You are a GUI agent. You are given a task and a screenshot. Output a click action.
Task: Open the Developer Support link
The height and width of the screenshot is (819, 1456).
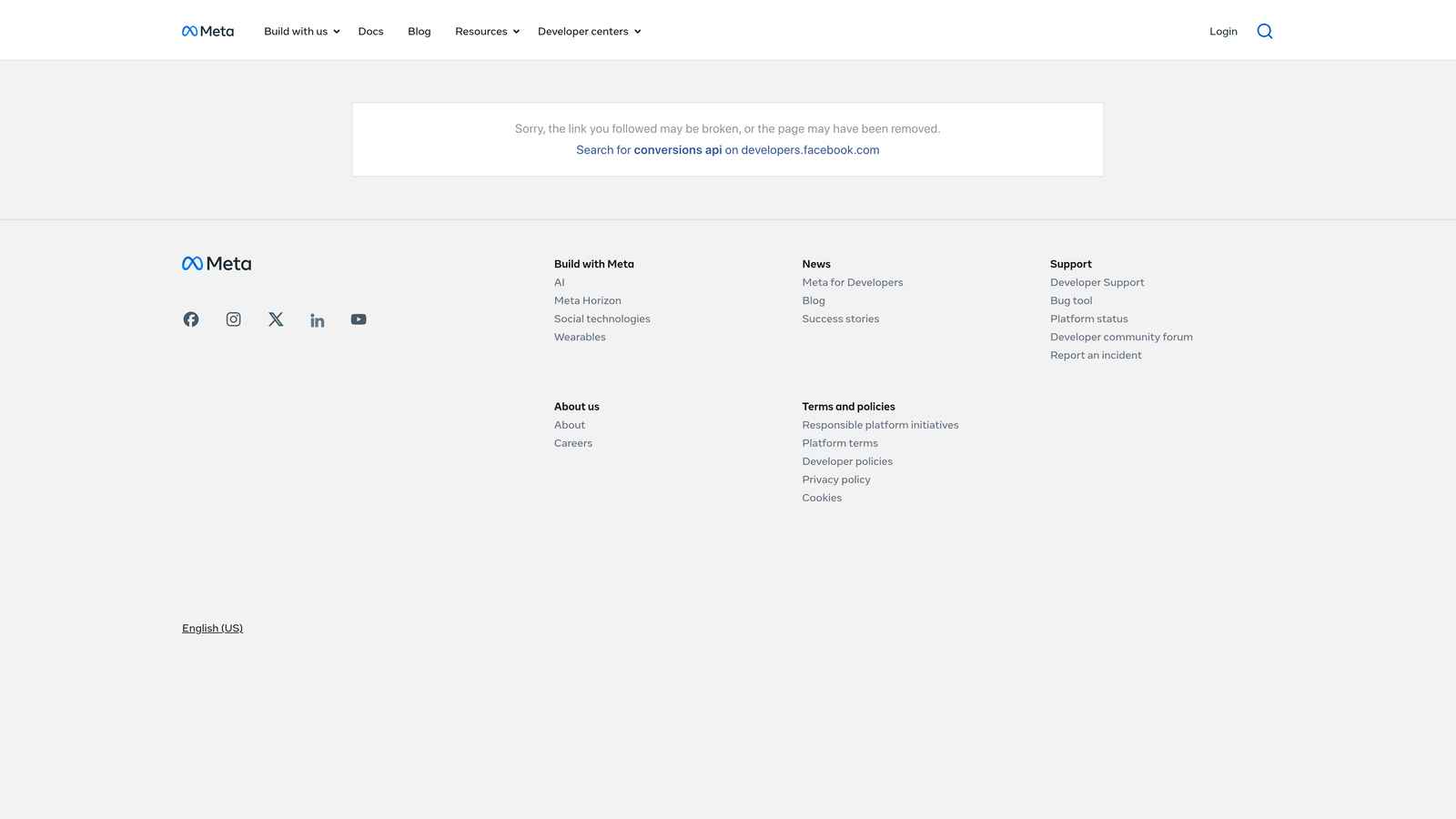point(1097,282)
